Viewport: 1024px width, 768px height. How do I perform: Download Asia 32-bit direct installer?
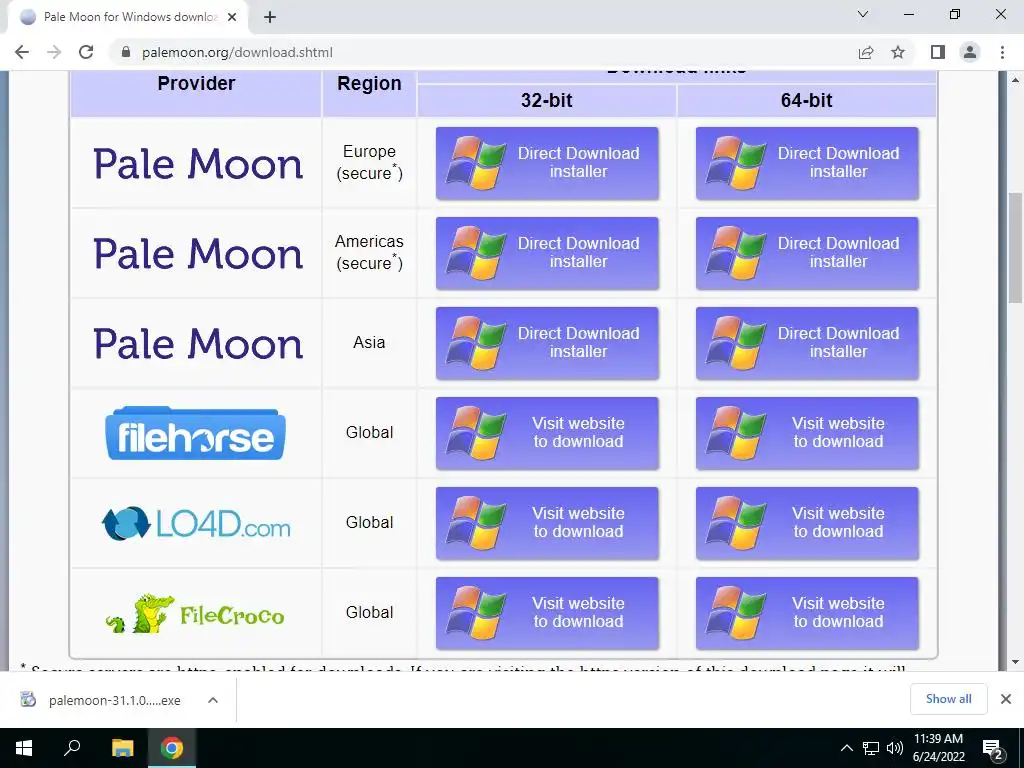point(547,344)
